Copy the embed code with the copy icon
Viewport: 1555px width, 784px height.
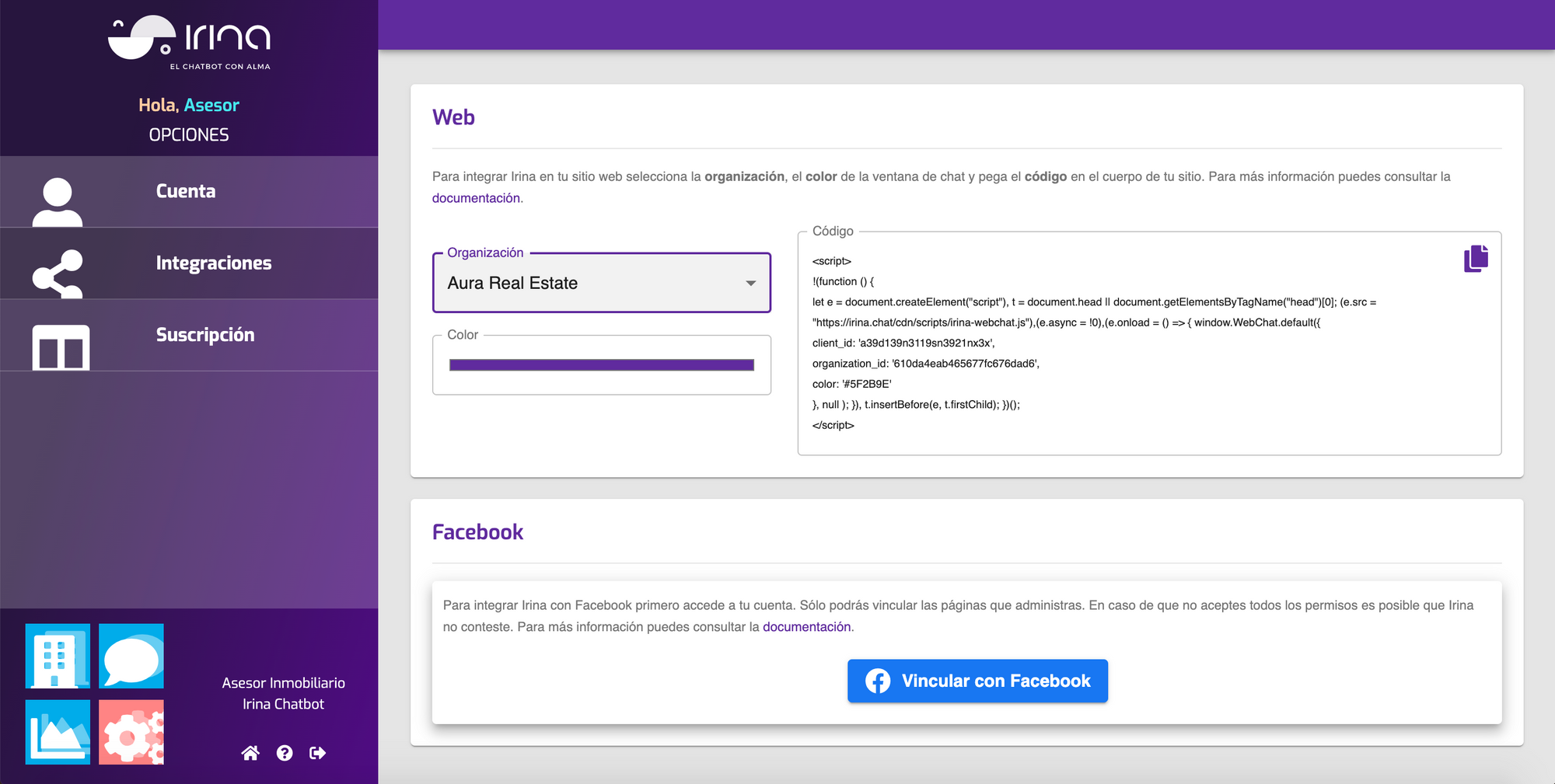[x=1476, y=259]
